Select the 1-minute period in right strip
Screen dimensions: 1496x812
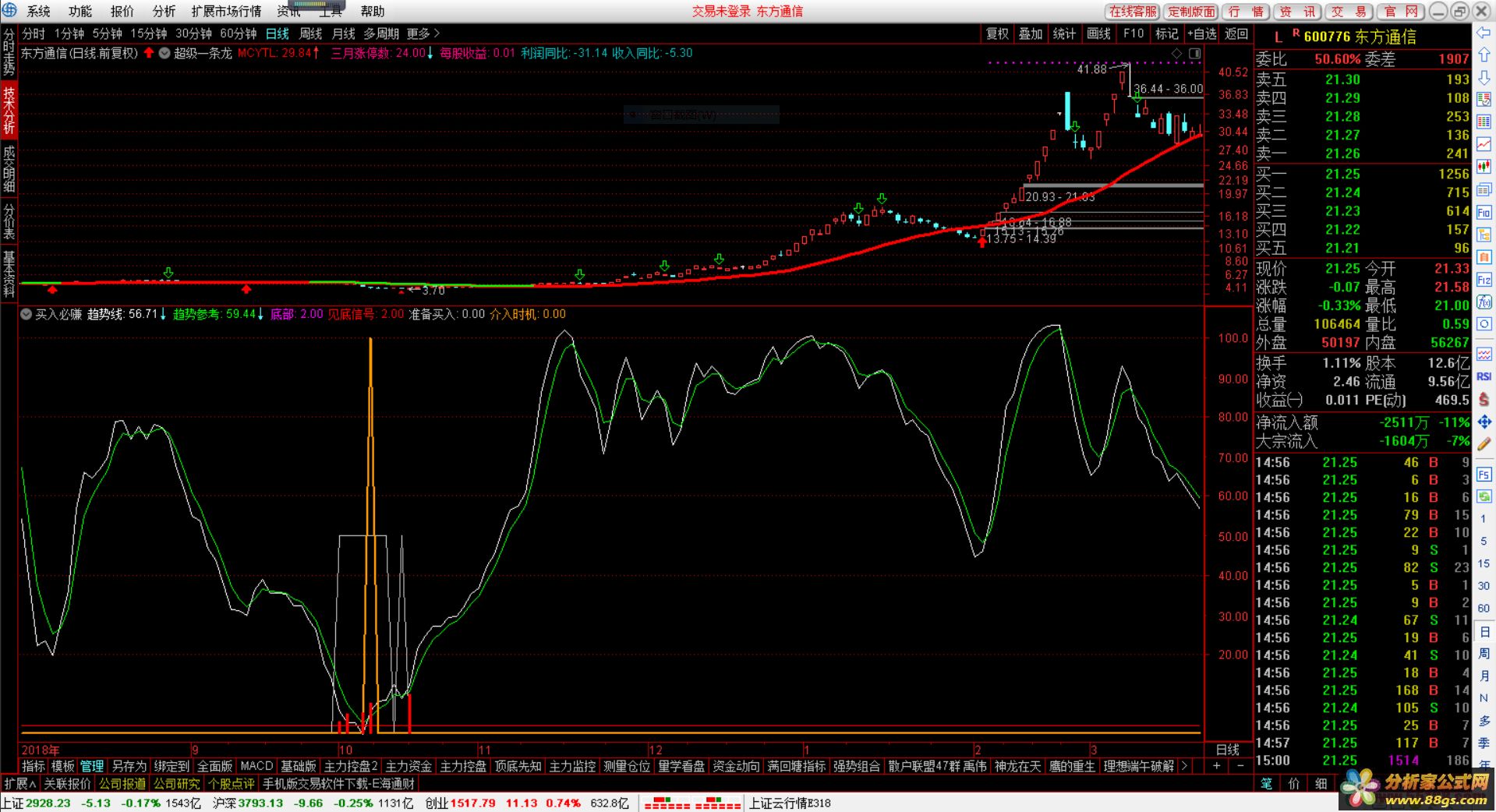coord(1484,519)
